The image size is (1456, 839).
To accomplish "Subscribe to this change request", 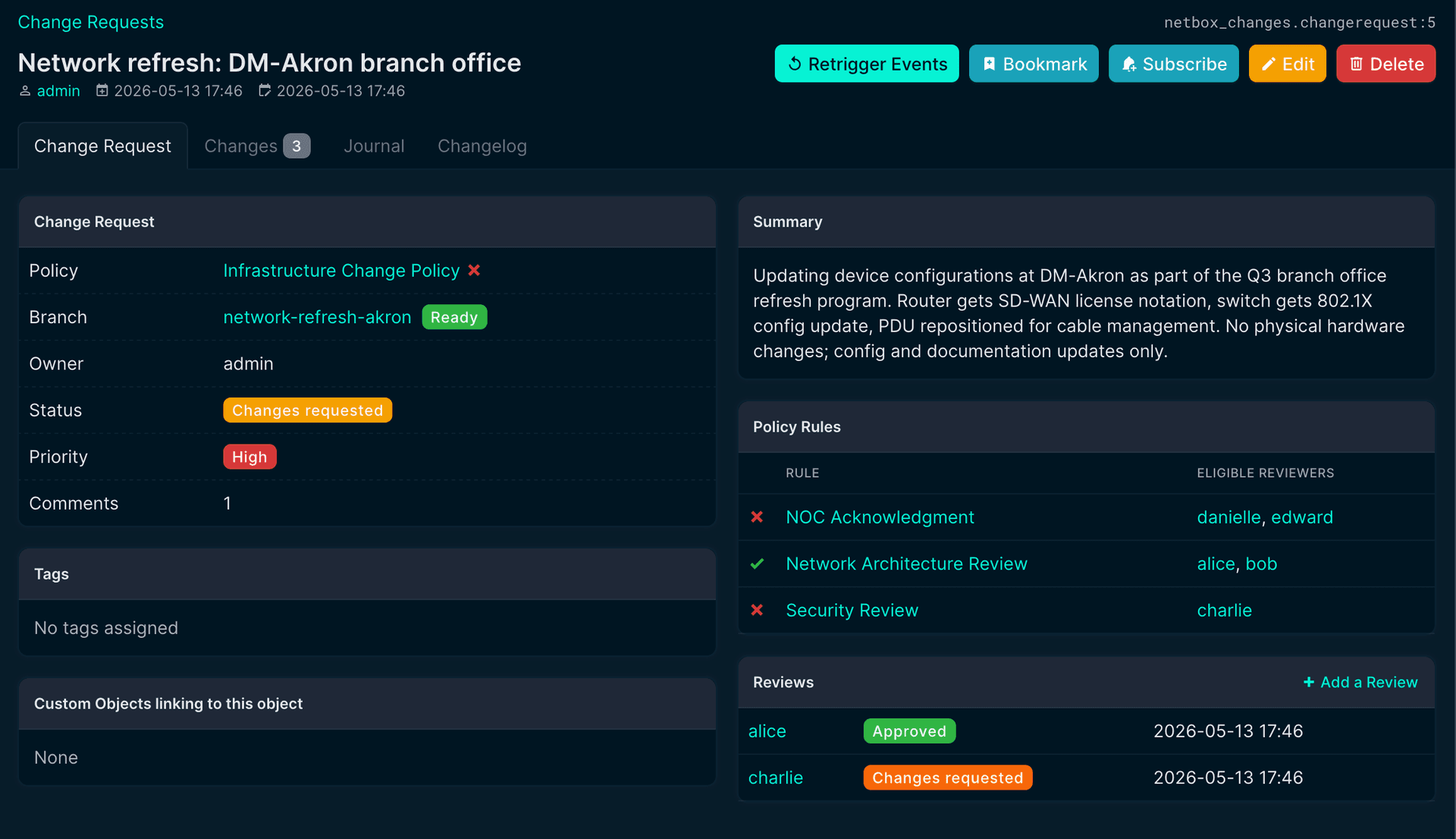I will [1174, 64].
